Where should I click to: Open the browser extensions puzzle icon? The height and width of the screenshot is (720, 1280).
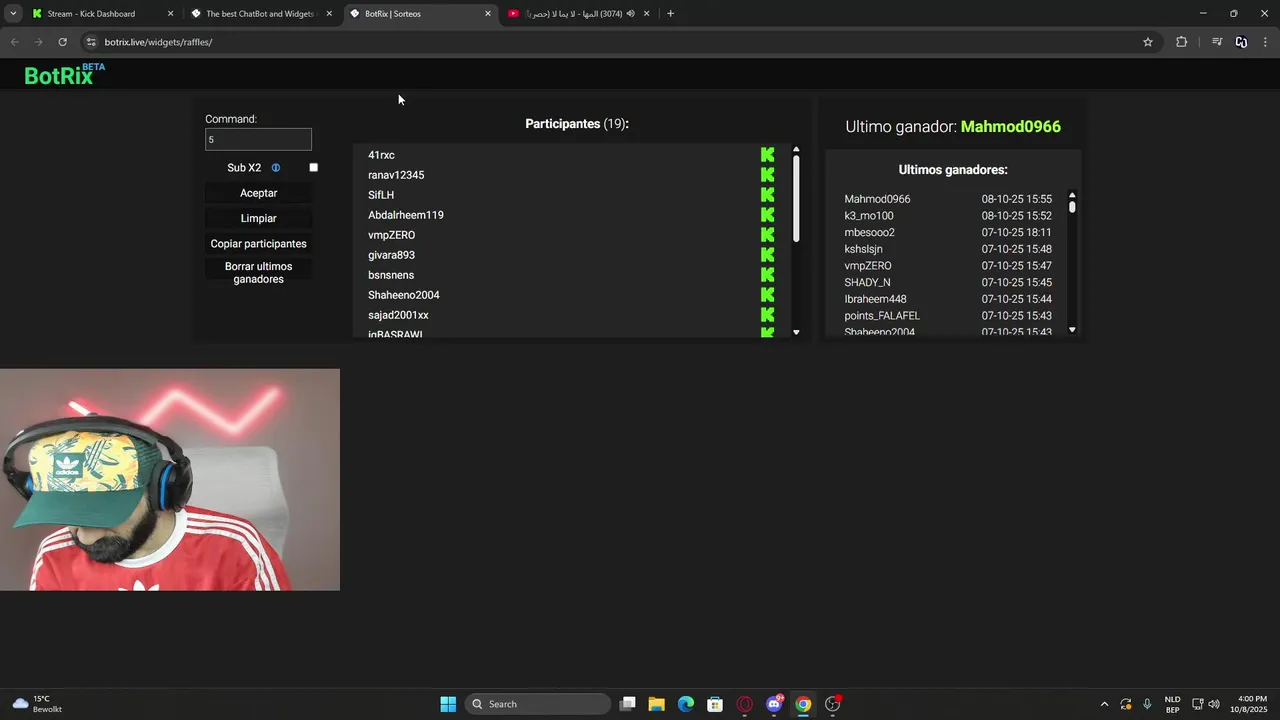coord(1181,42)
